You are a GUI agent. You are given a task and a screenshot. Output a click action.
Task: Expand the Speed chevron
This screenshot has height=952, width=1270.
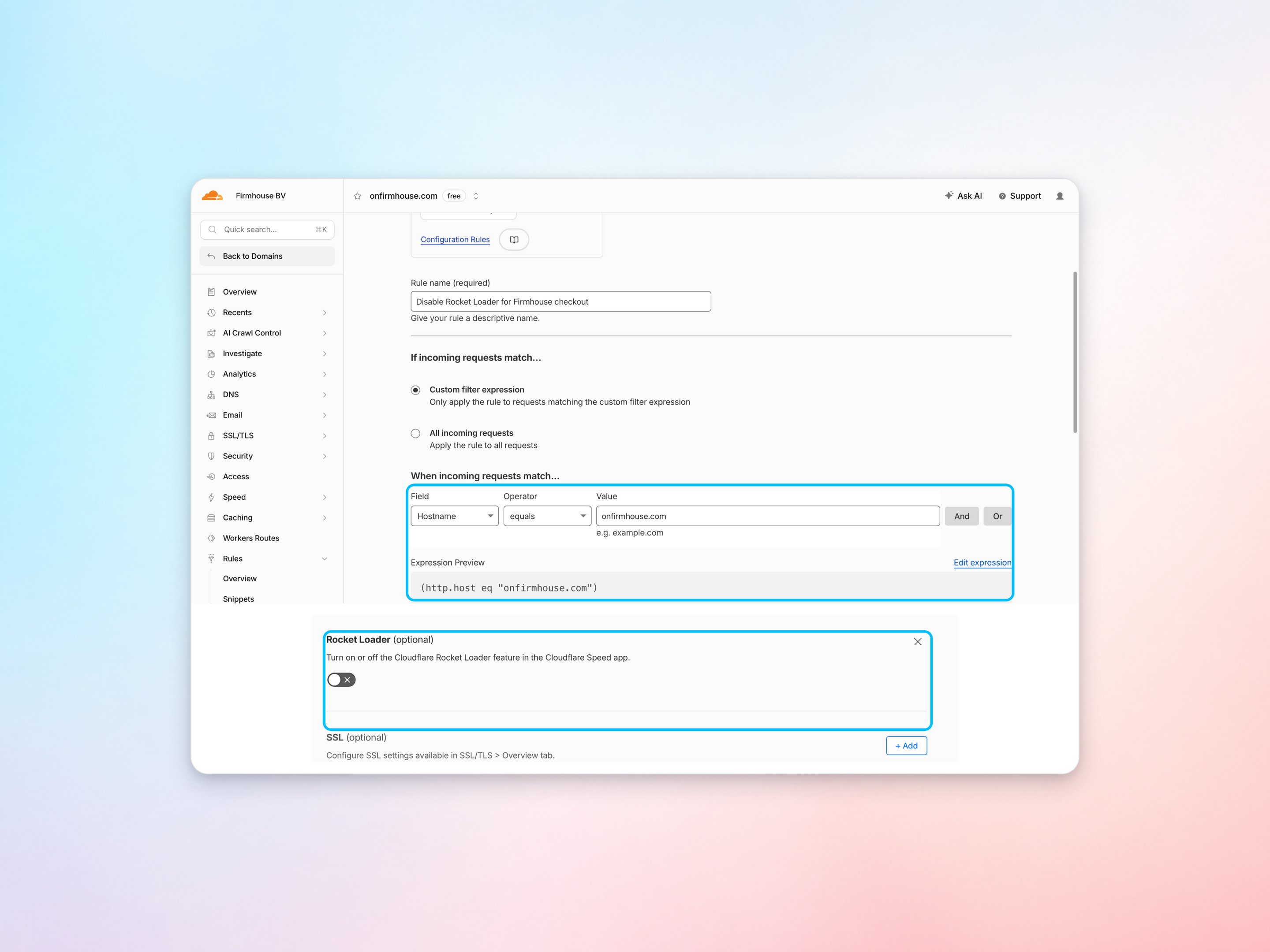coord(325,498)
